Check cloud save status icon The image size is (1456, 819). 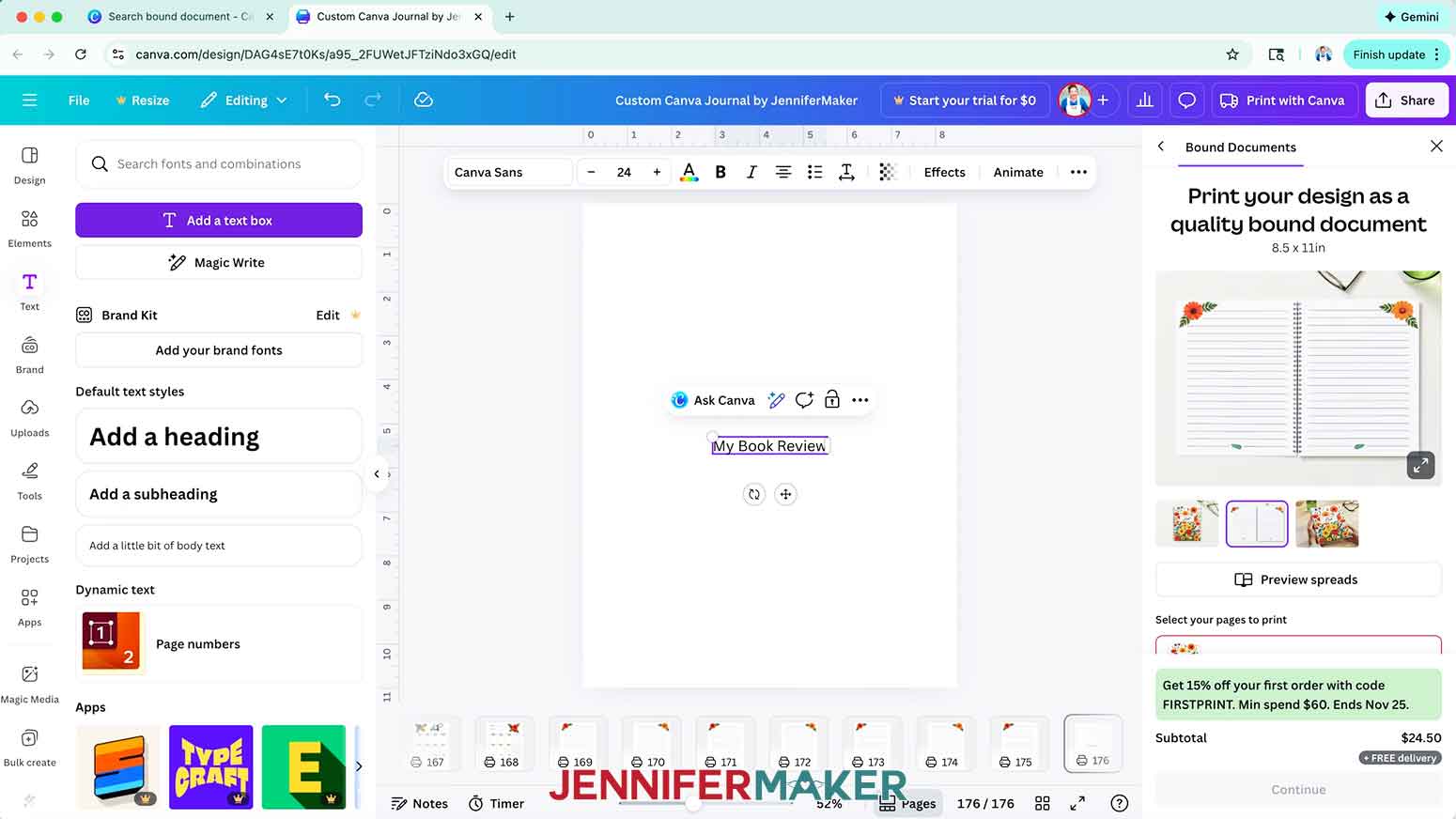tap(424, 100)
